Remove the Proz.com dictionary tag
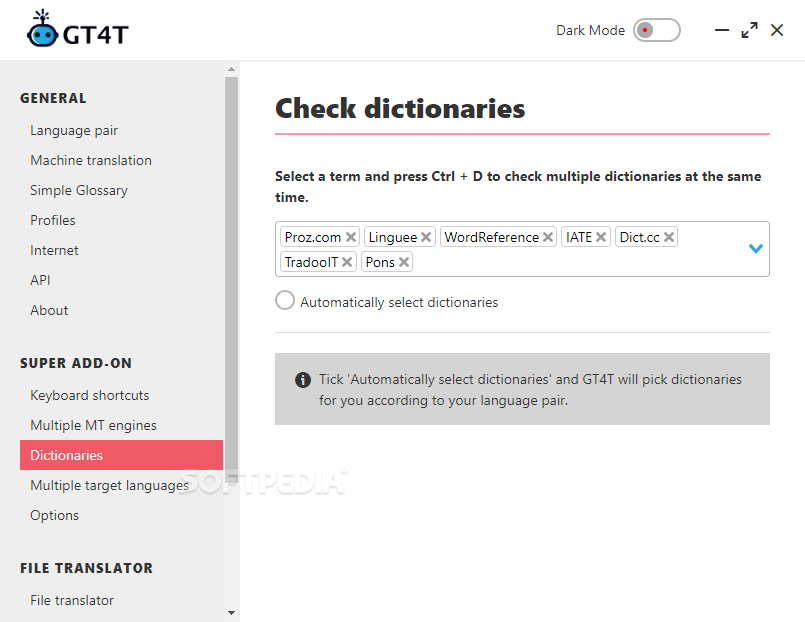Screen dimensions: 805x622 (351, 237)
